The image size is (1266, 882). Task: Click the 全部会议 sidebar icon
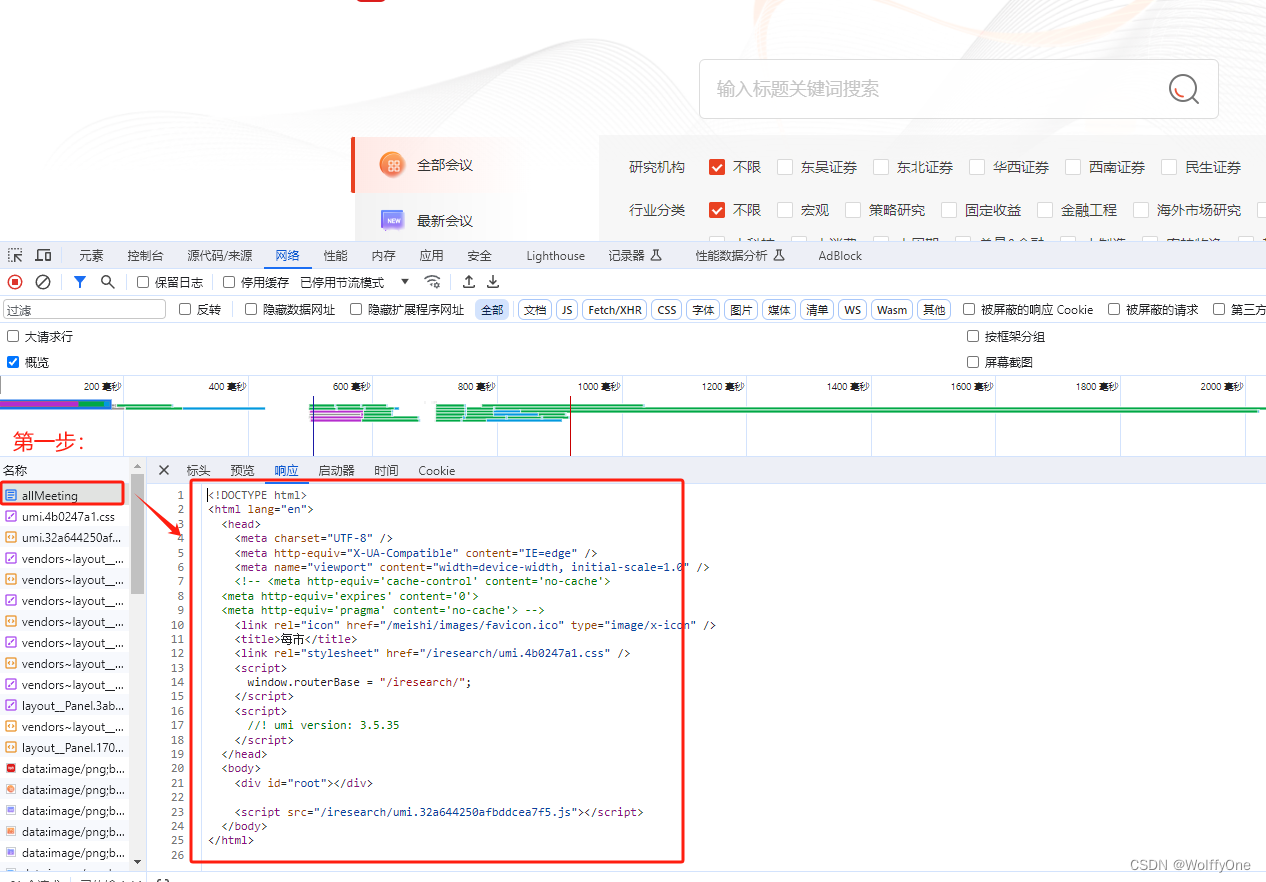pyautogui.click(x=392, y=165)
